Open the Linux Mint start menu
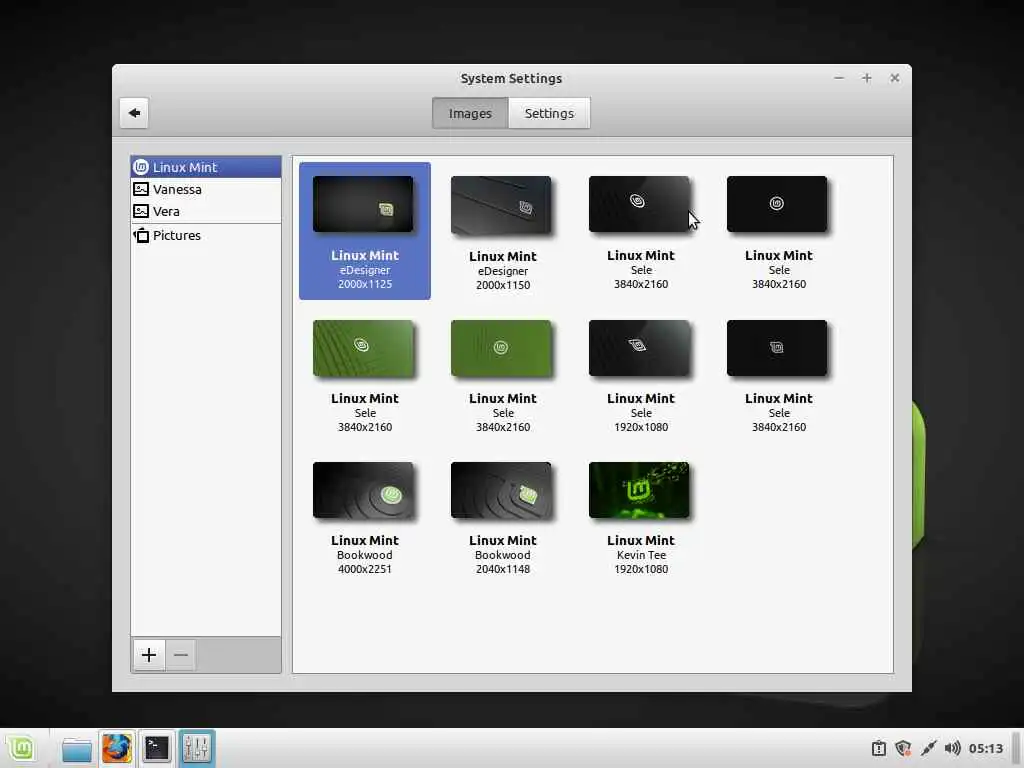The height and width of the screenshot is (768, 1024). [21, 748]
